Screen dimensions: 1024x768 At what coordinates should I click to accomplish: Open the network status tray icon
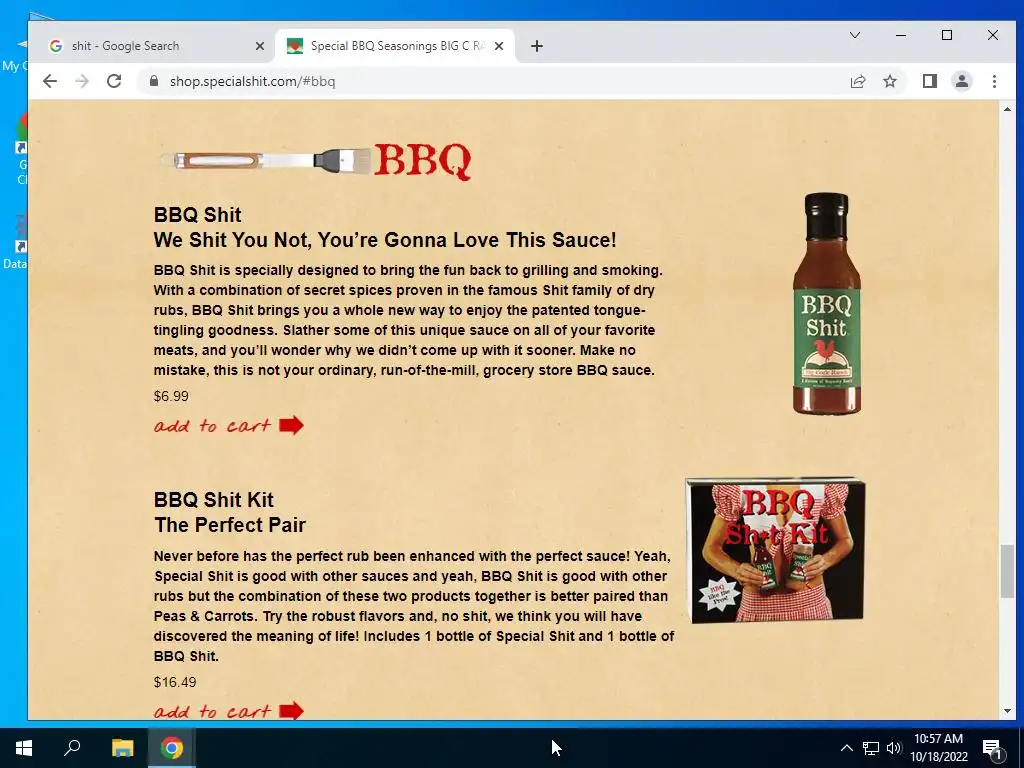tap(871, 748)
